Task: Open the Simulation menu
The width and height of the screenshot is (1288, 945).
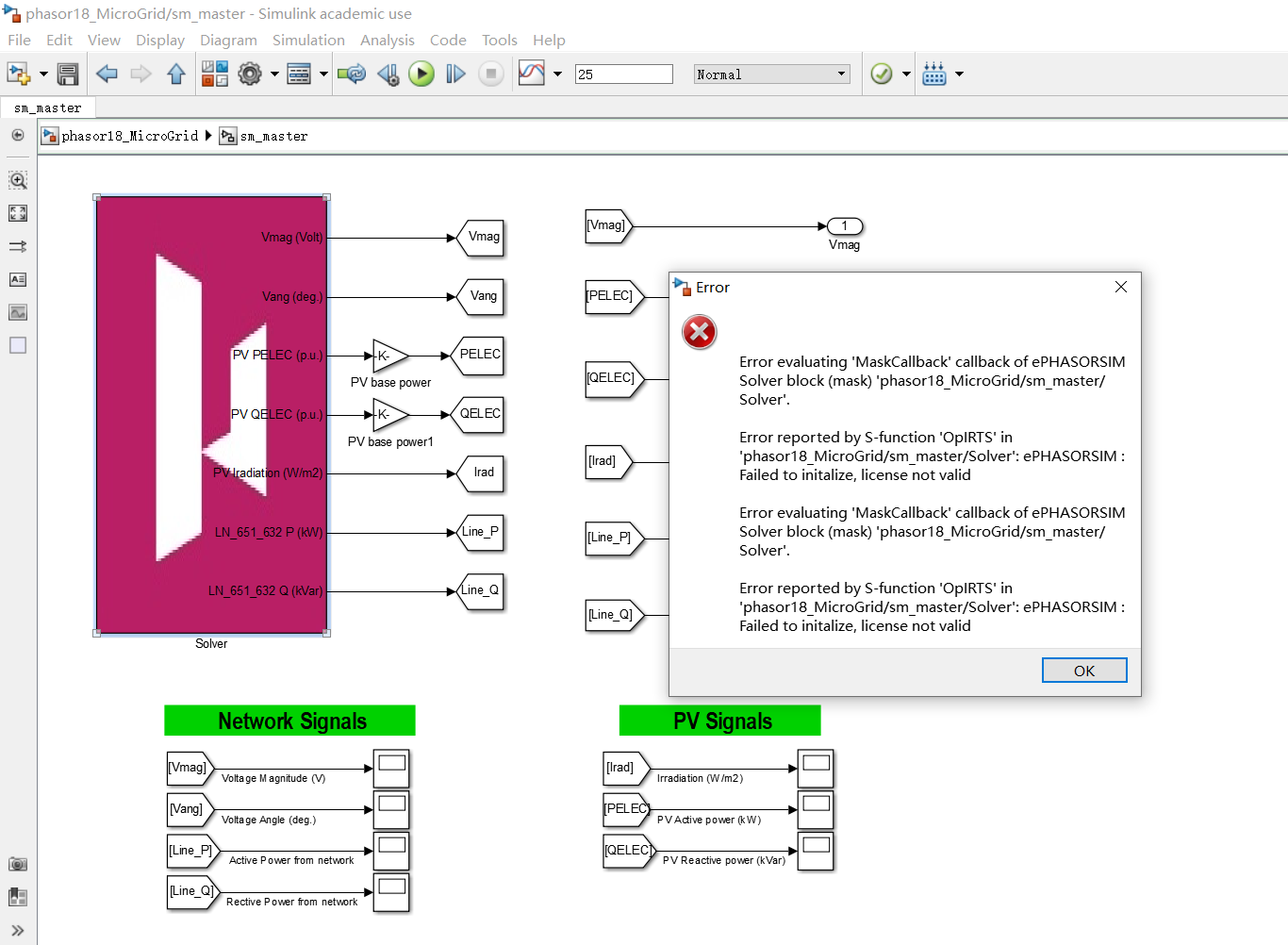Action: [308, 40]
